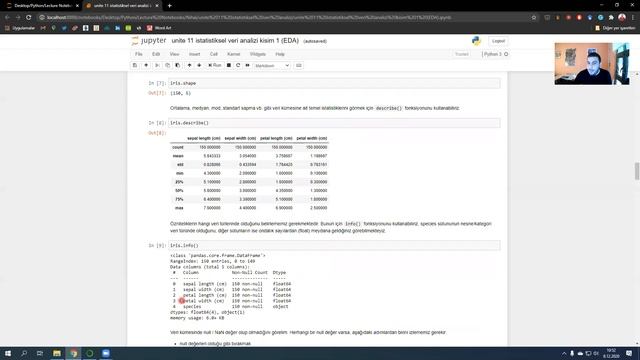
Task: Click the Python logo icon
Action: (476, 41)
